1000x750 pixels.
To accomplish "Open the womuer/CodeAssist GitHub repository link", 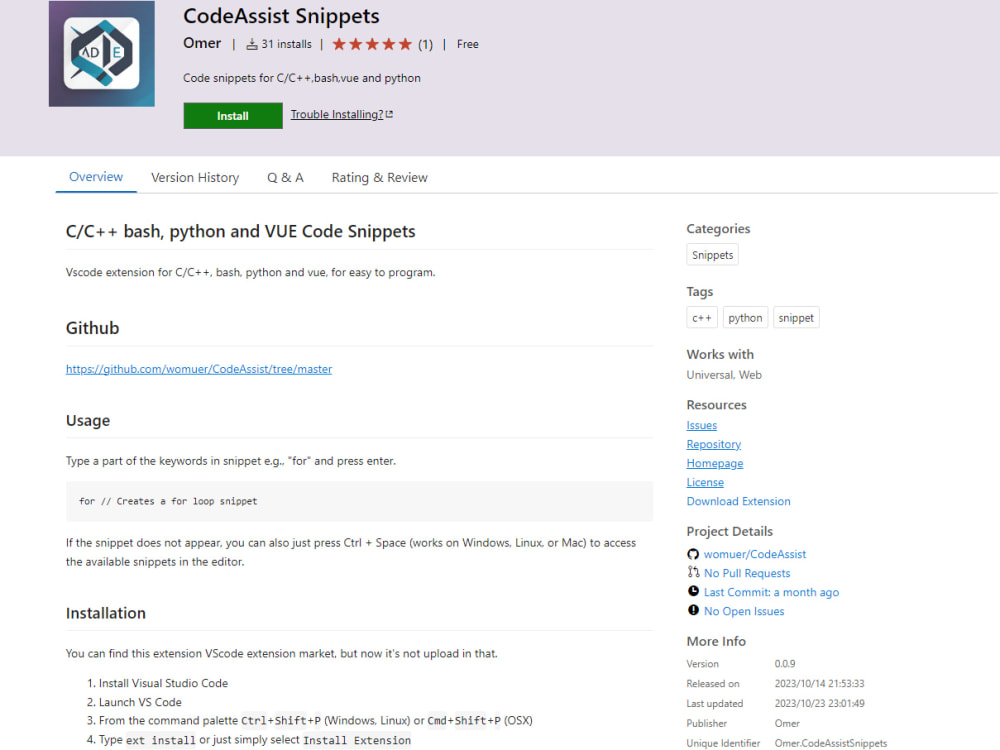I will (x=198, y=368).
